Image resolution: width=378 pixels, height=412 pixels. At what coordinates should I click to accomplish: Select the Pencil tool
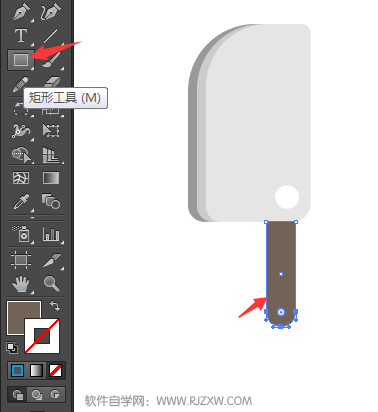coord(21,84)
